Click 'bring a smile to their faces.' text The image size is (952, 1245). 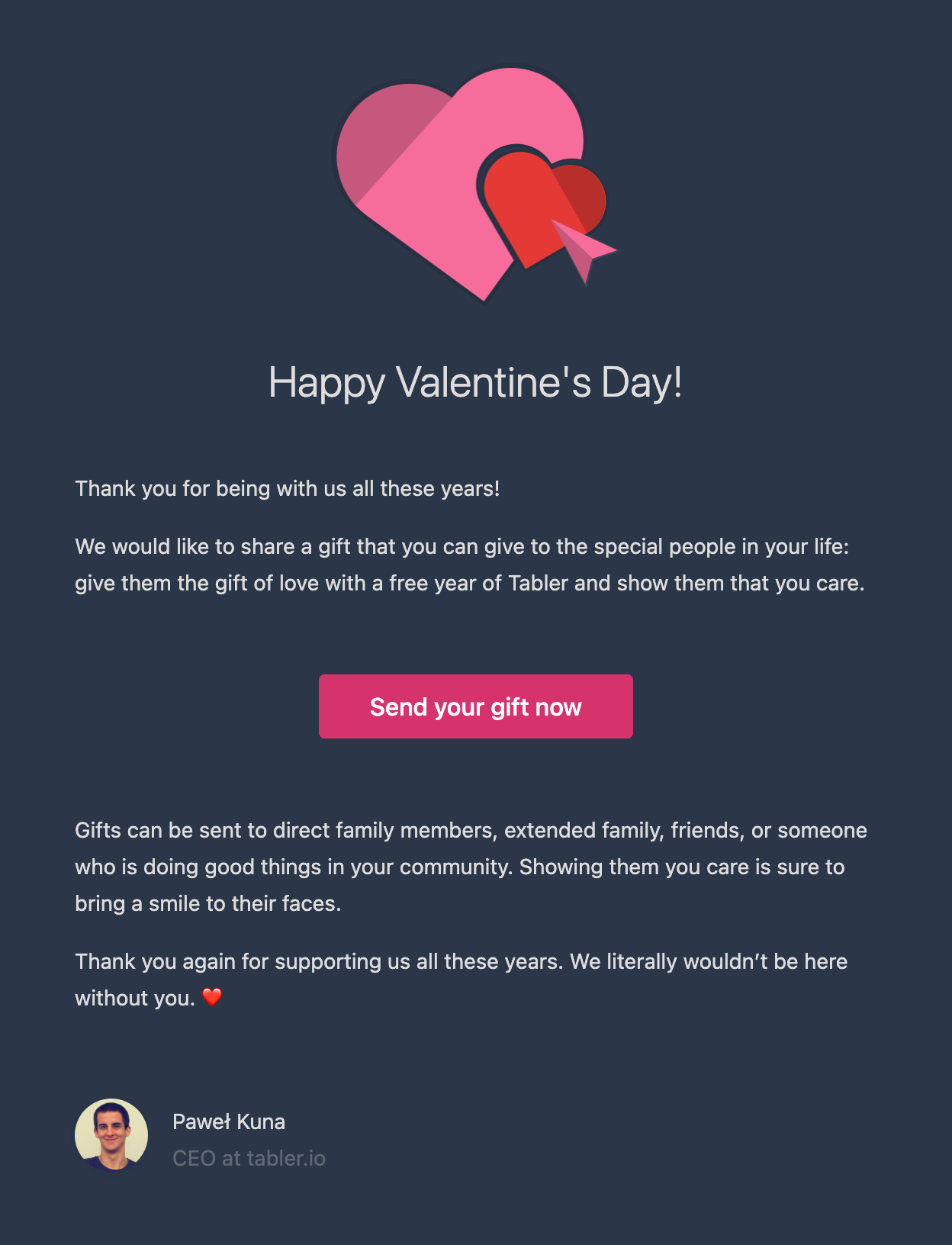(x=208, y=903)
